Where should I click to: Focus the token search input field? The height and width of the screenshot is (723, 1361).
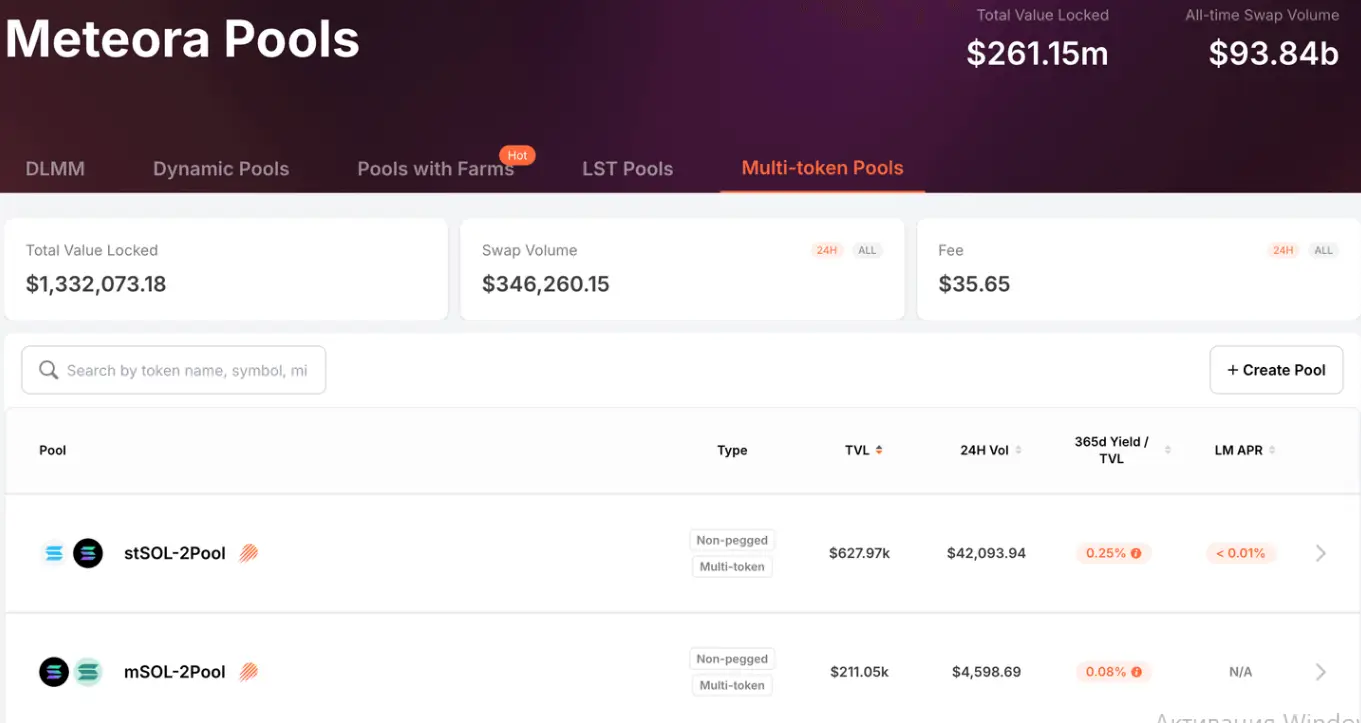click(x=187, y=371)
